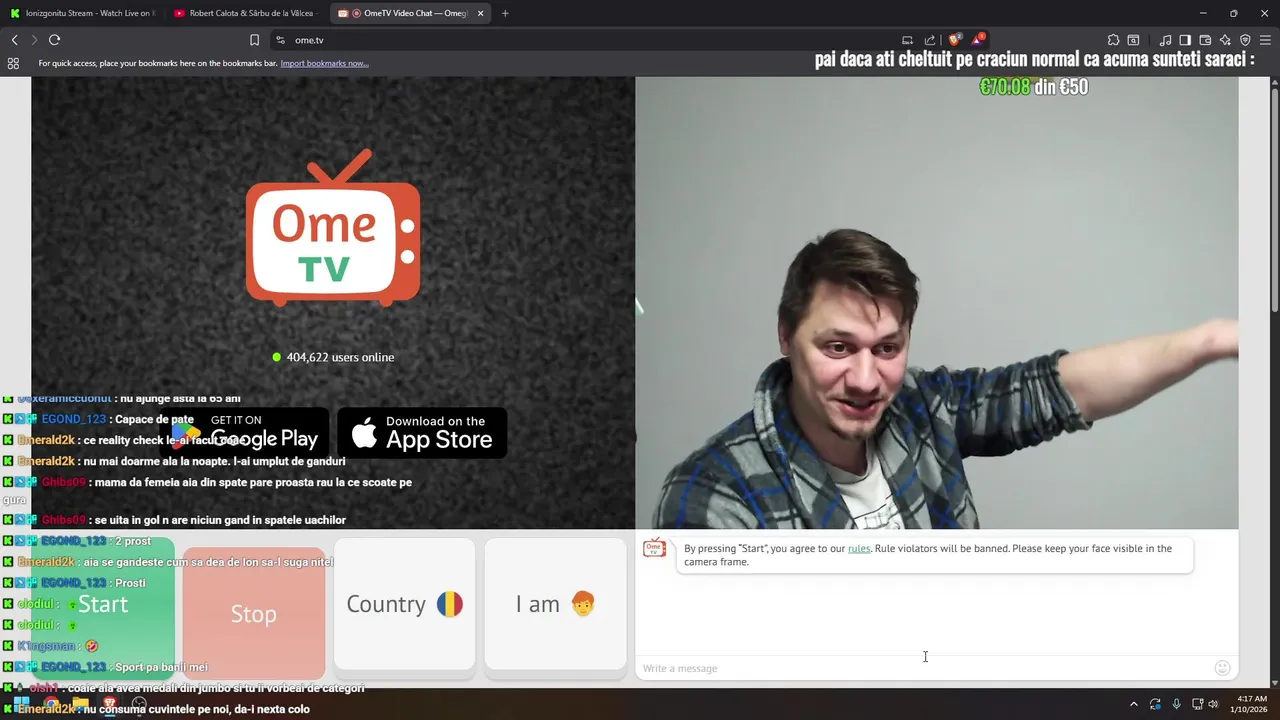
Task: Click the tab search icon in the toolbar
Action: point(1133,40)
